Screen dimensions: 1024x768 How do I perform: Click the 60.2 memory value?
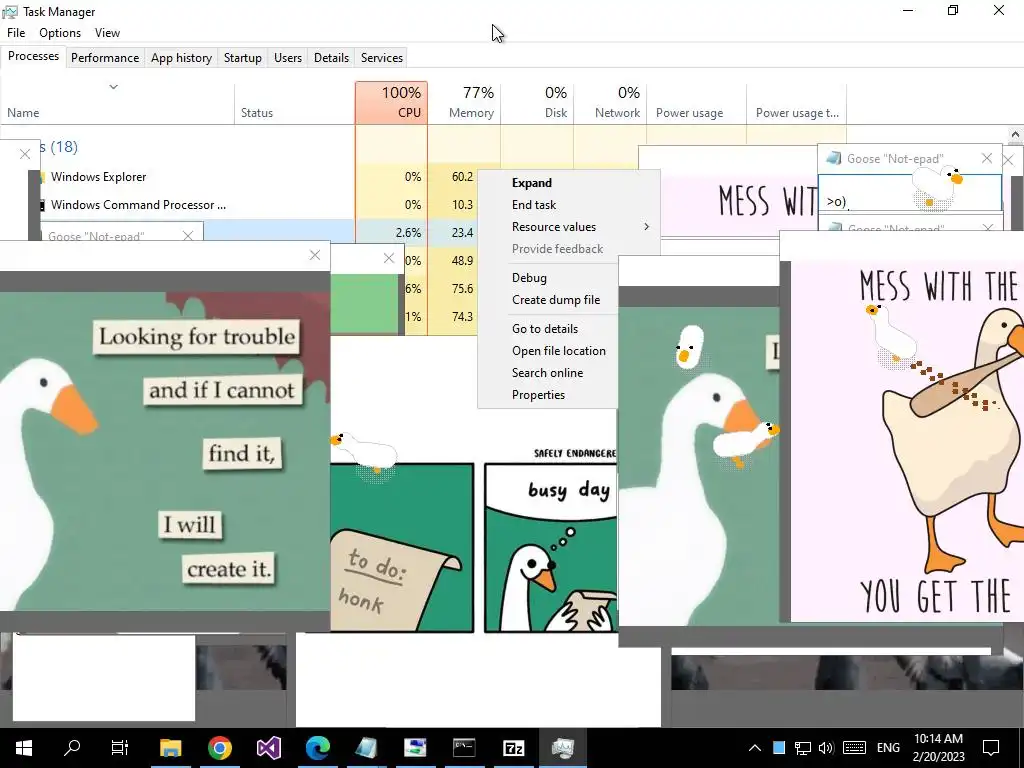pos(462,177)
